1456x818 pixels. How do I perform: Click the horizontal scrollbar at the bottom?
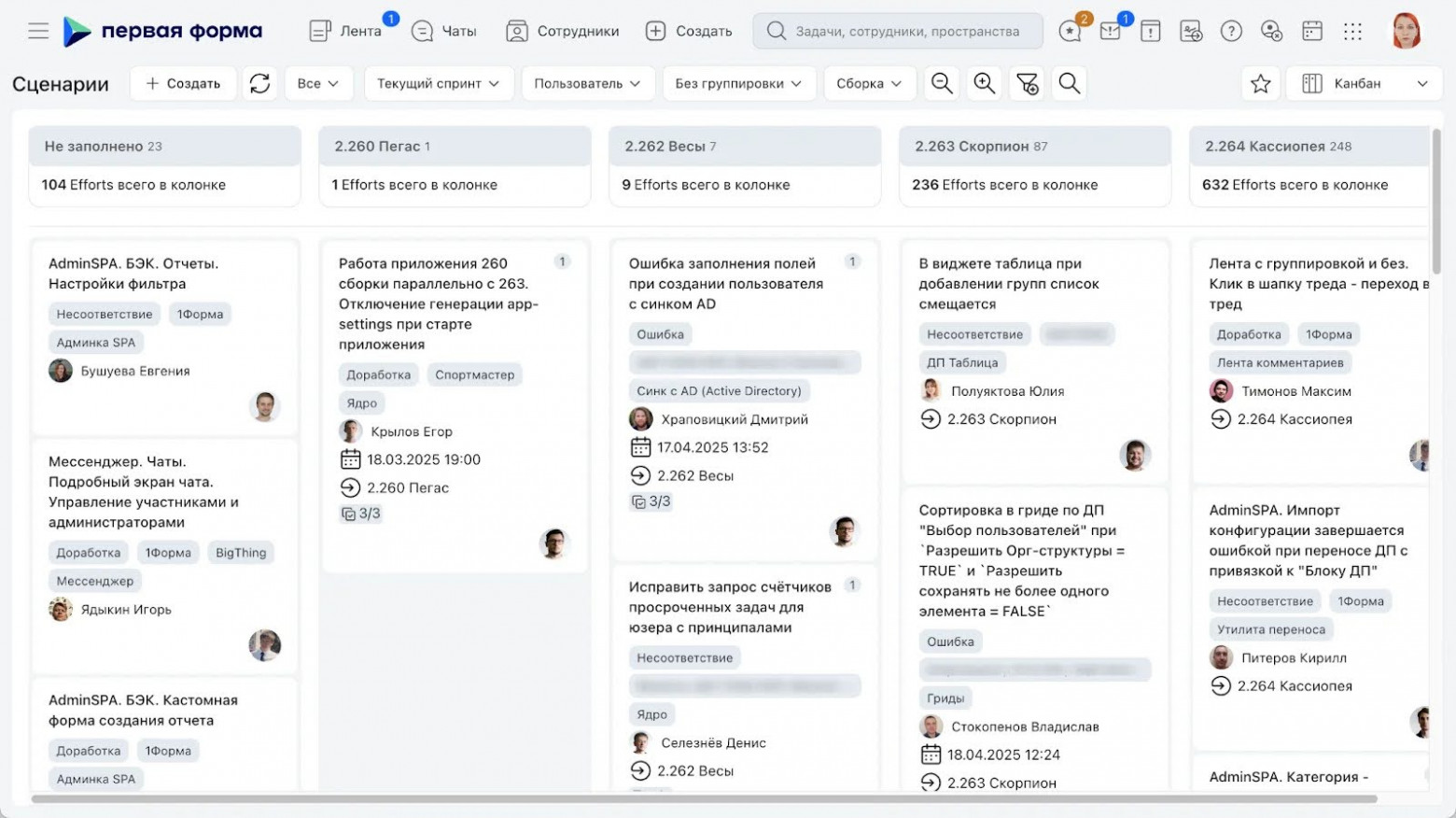[704, 798]
